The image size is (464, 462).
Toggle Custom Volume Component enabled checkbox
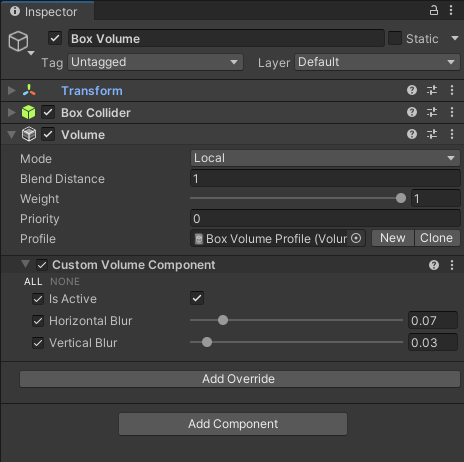(x=42, y=265)
